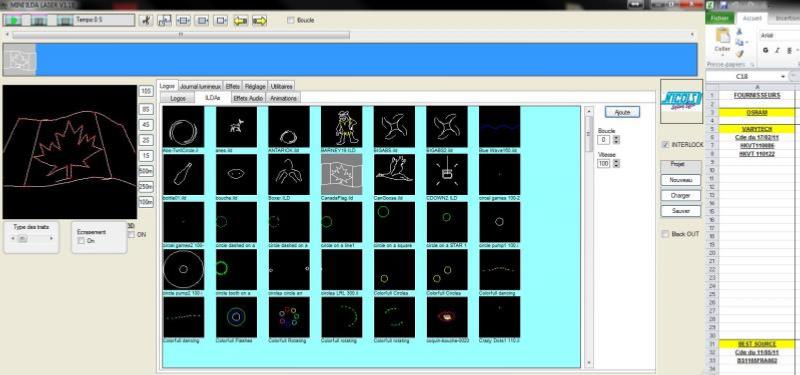Viewport: 800px width, 375px height.
Task: Select the BARNEY16 cartoon figure thumbnail
Action: coord(341,126)
